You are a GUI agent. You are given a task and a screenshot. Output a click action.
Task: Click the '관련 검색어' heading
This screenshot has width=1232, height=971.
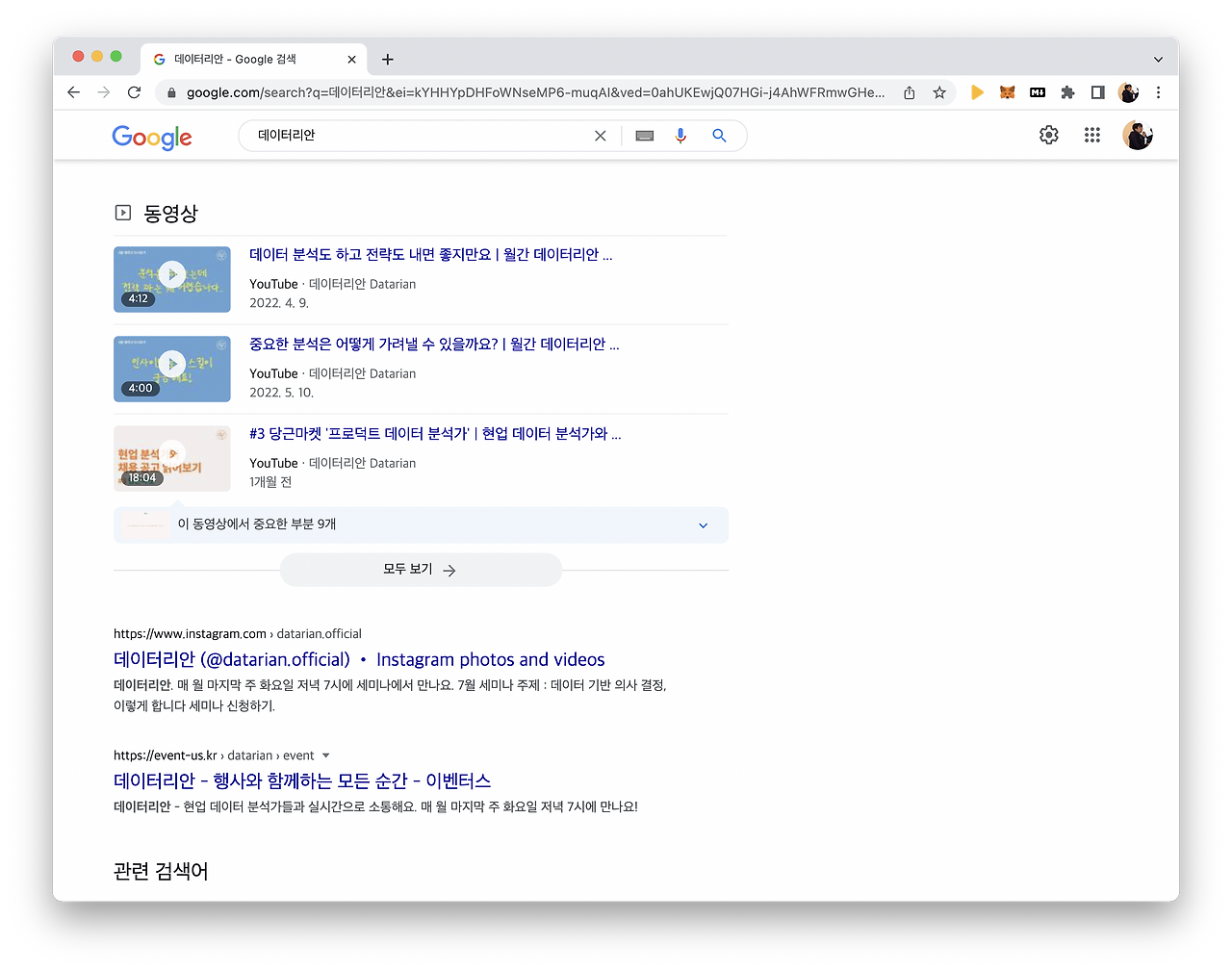tap(161, 871)
